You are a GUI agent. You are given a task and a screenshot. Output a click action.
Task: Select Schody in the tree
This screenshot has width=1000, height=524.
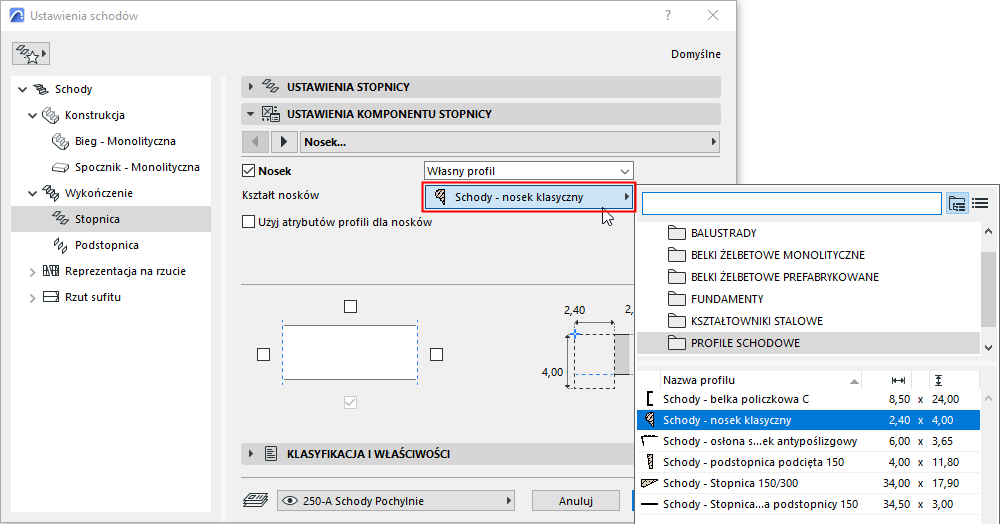pos(73,89)
